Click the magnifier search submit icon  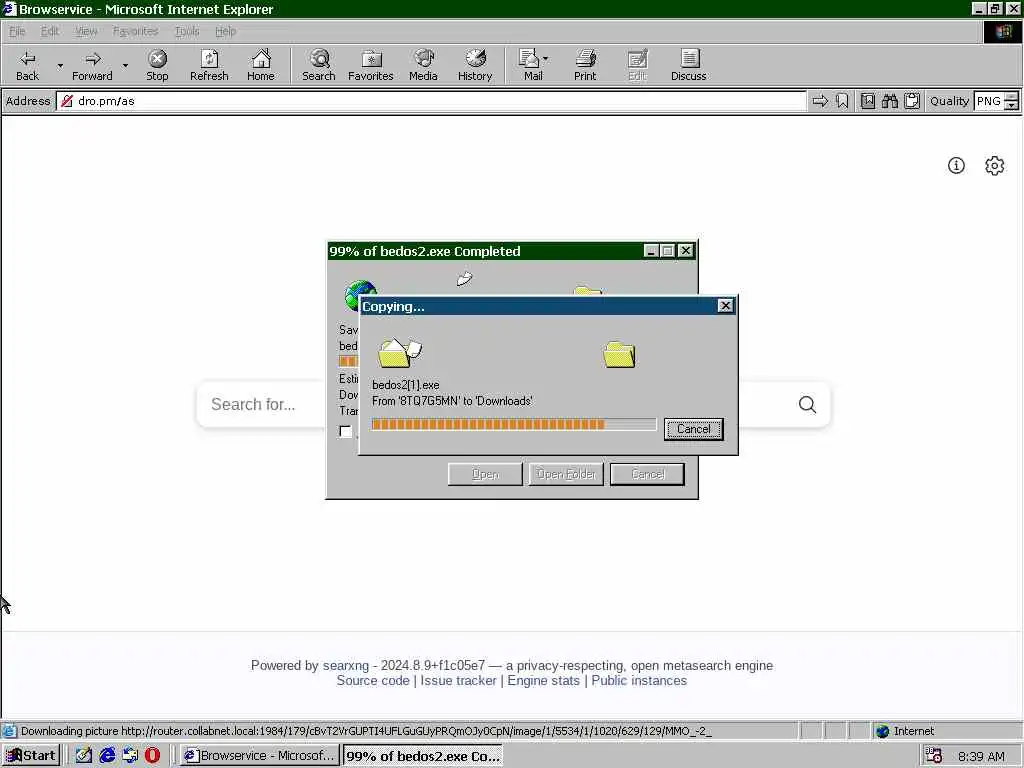pyautogui.click(x=807, y=405)
